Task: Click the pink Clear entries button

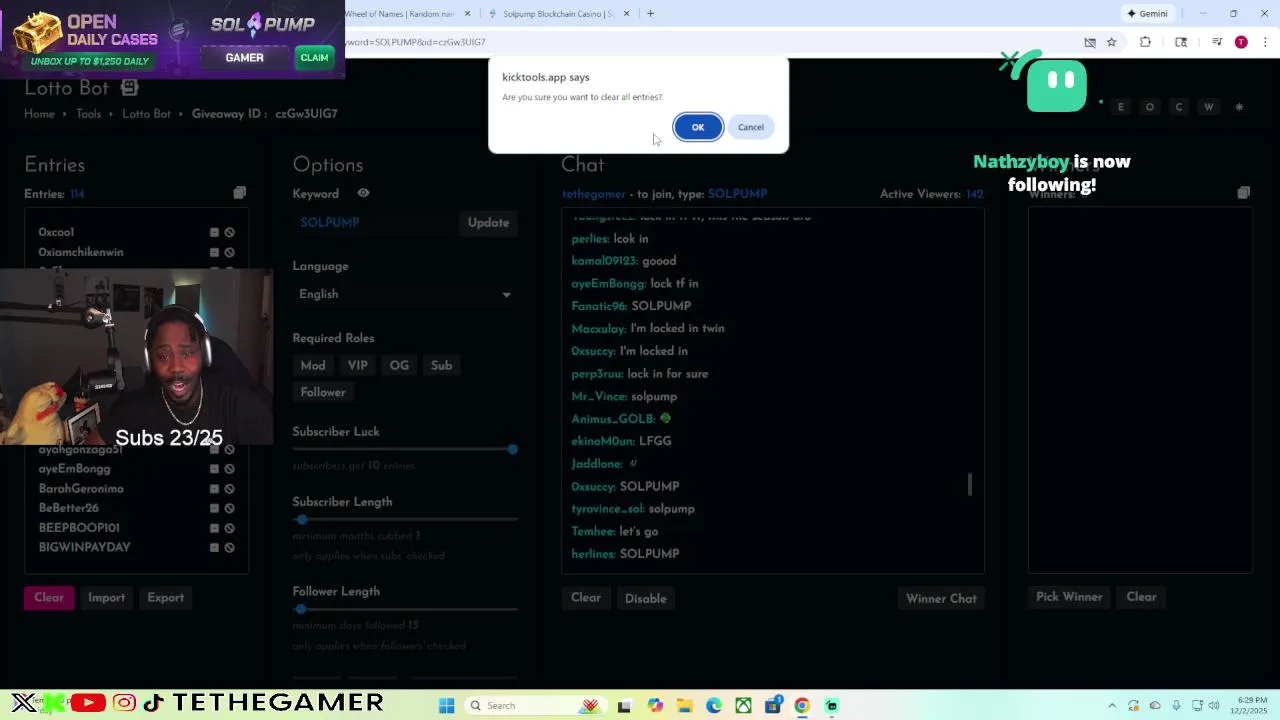Action: 49,597
